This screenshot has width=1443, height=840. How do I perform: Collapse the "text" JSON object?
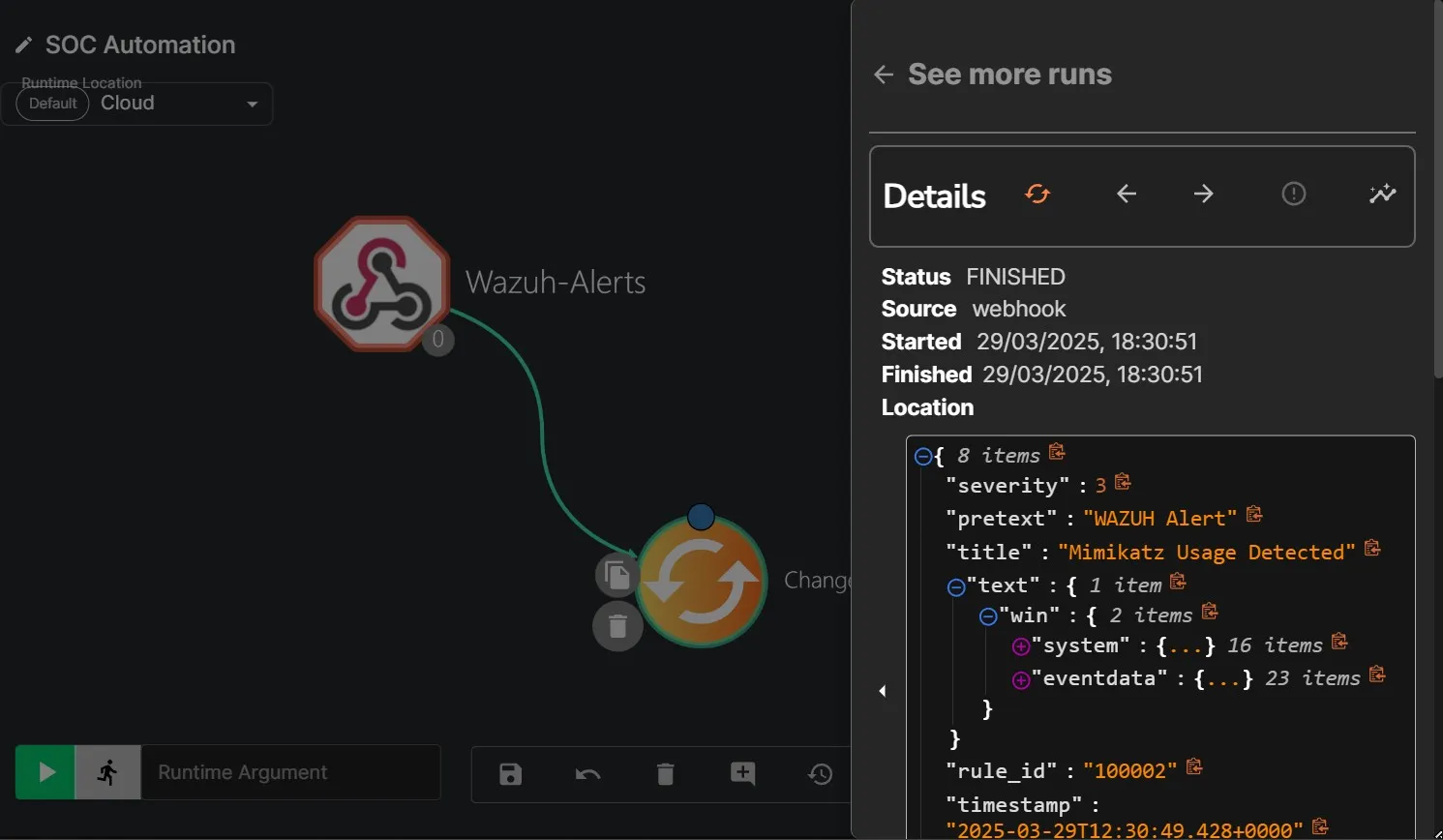coord(956,587)
